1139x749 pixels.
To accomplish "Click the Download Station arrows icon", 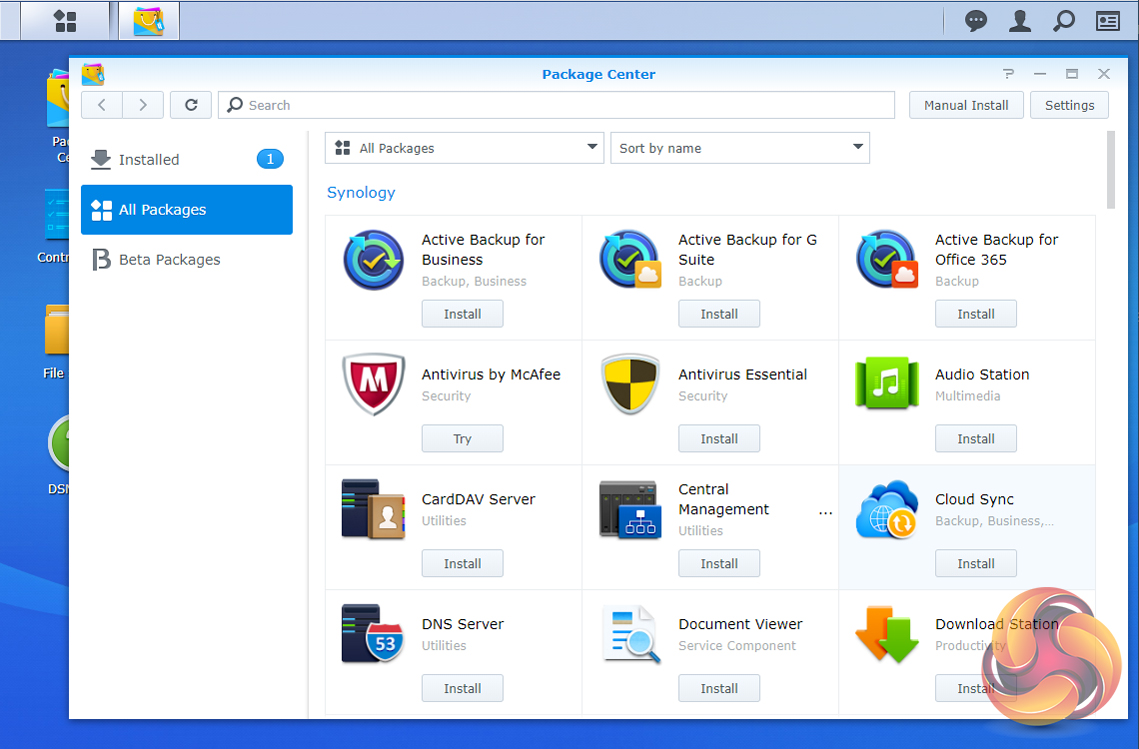I will 886,634.
